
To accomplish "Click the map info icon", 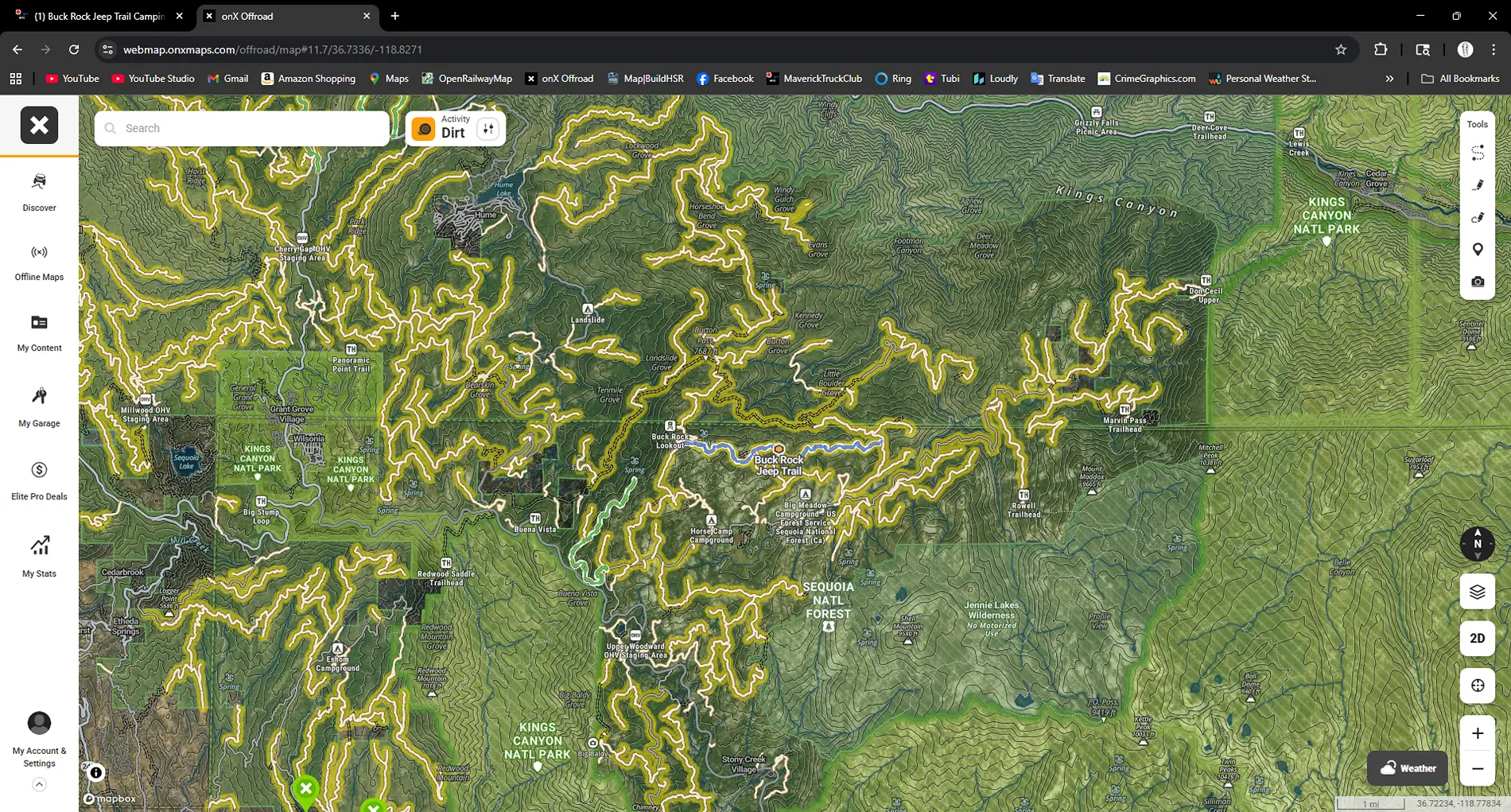I will coord(96,772).
